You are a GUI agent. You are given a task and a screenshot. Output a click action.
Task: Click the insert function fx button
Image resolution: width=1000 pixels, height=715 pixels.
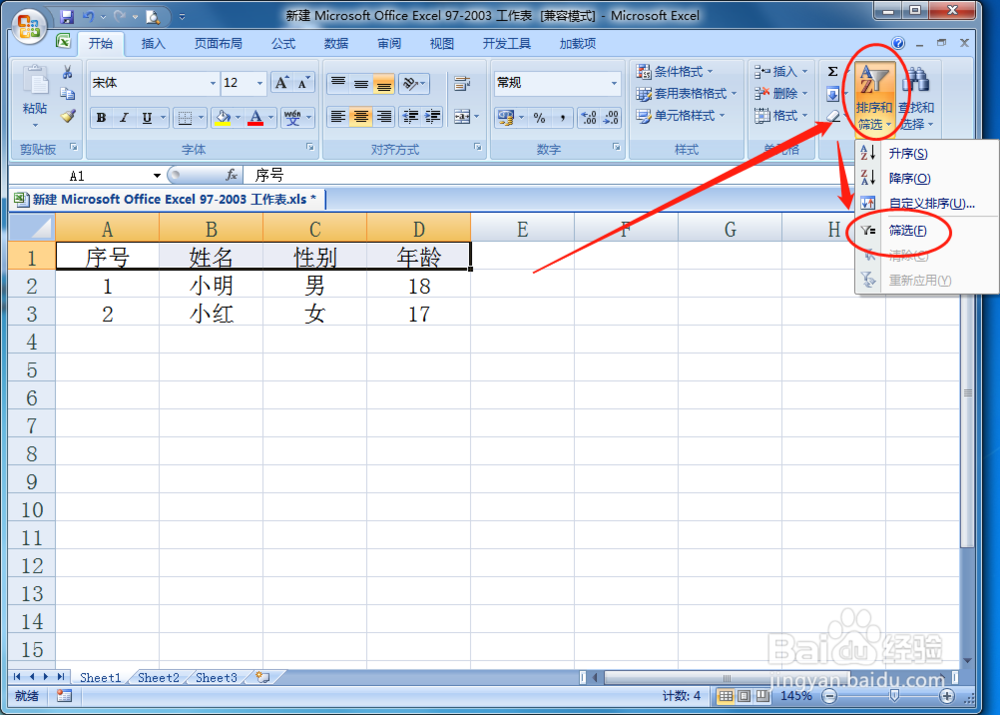click(x=232, y=175)
